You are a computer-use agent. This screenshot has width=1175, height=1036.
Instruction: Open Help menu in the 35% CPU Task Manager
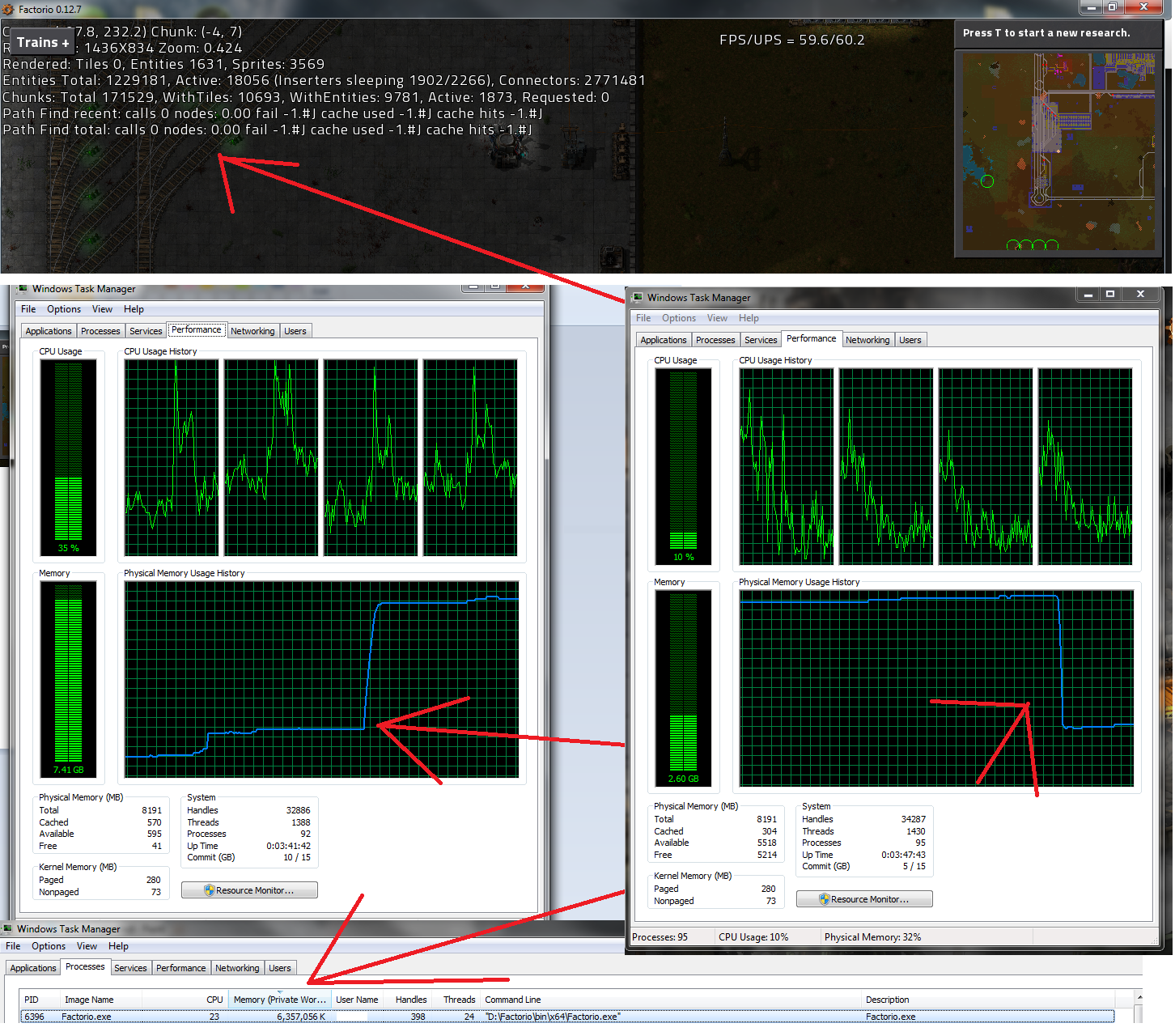[x=134, y=309]
